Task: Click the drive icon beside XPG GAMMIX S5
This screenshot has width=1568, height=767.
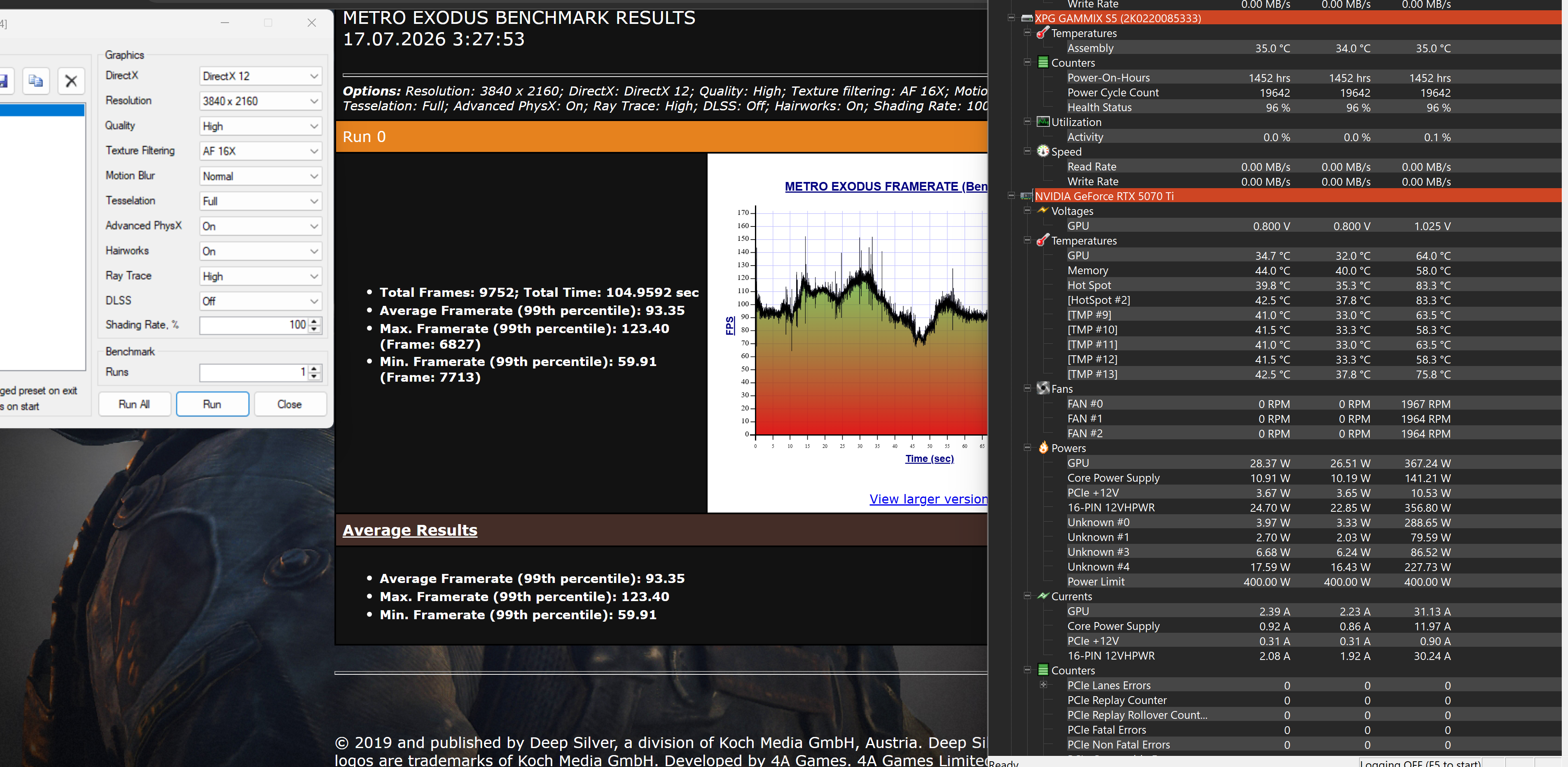Action: pos(1027,18)
